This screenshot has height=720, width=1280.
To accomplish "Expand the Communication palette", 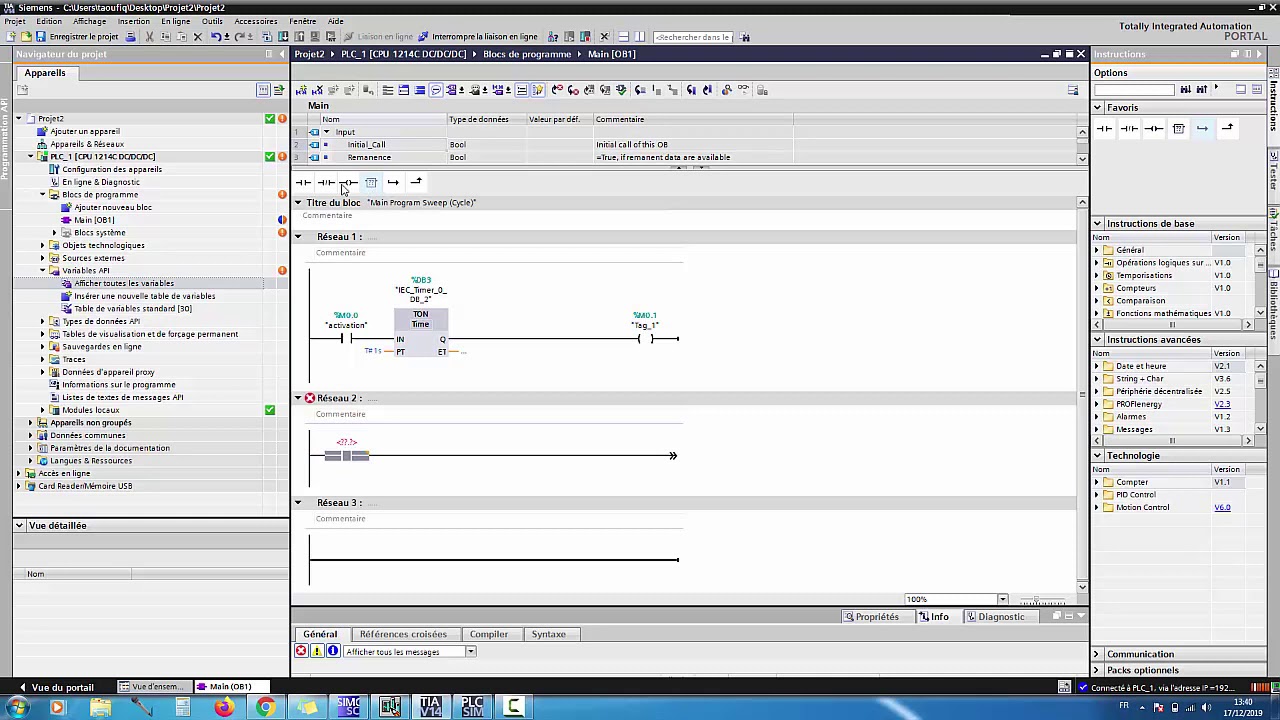I will [1097, 654].
